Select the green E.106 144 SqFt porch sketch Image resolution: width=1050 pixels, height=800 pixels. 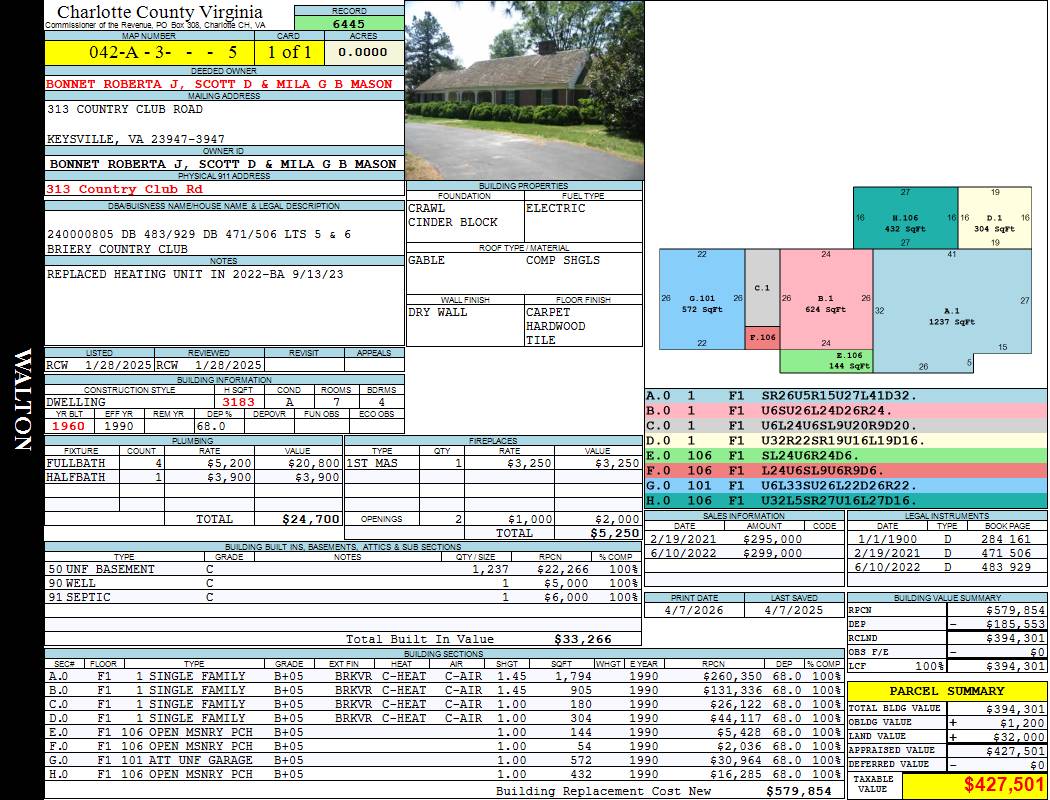[825, 360]
